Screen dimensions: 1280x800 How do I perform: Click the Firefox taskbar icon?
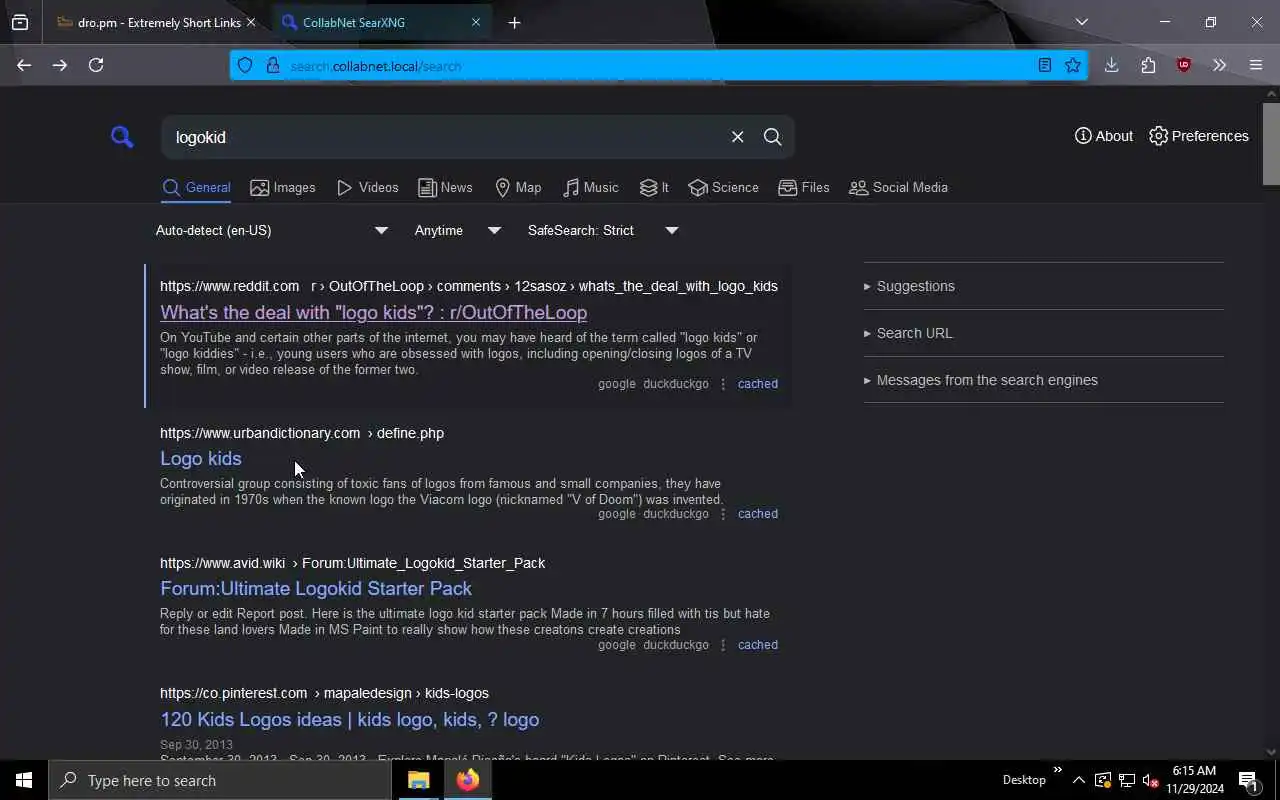[x=468, y=780]
